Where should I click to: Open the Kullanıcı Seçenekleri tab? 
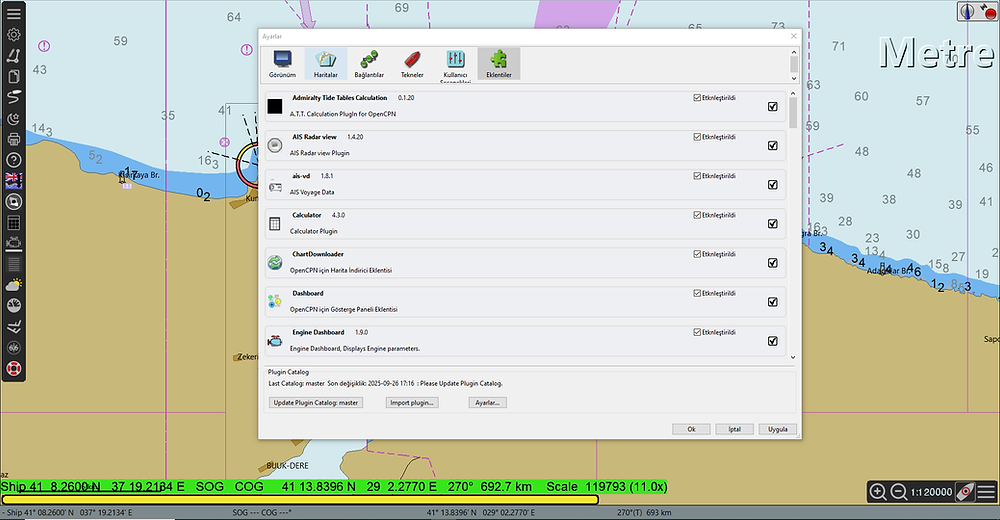pyautogui.click(x=455, y=65)
